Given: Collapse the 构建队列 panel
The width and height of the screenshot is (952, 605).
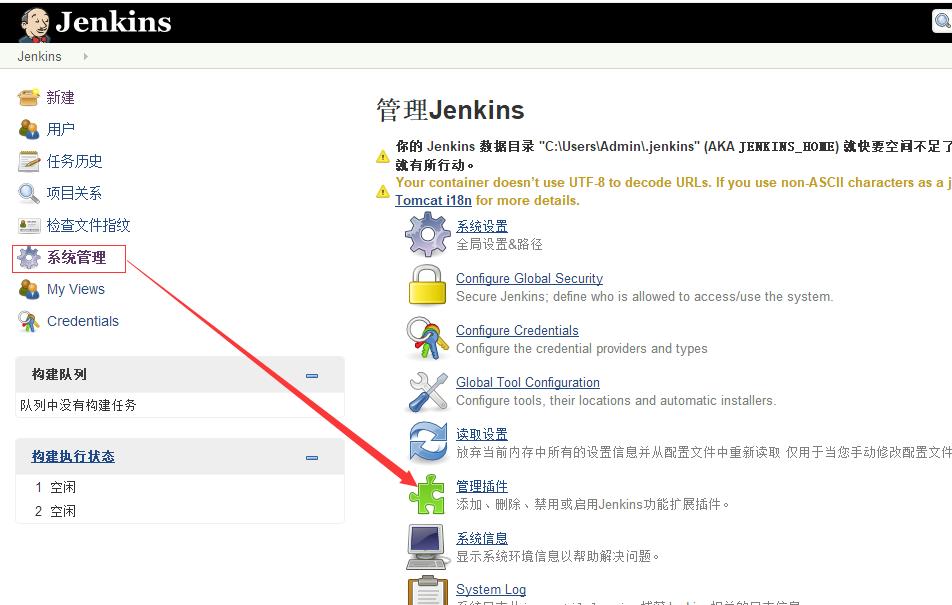Looking at the screenshot, I should (312, 376).
